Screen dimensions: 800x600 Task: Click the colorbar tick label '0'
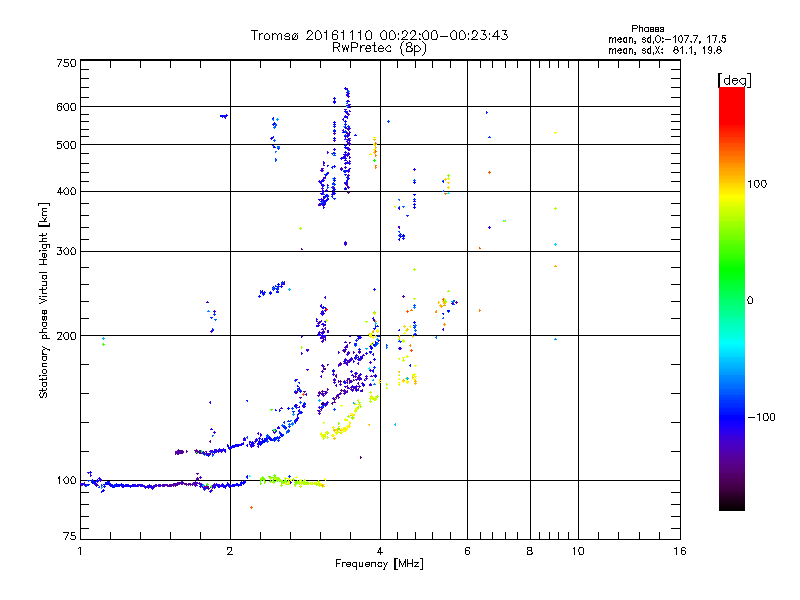[x=750, y=300]
